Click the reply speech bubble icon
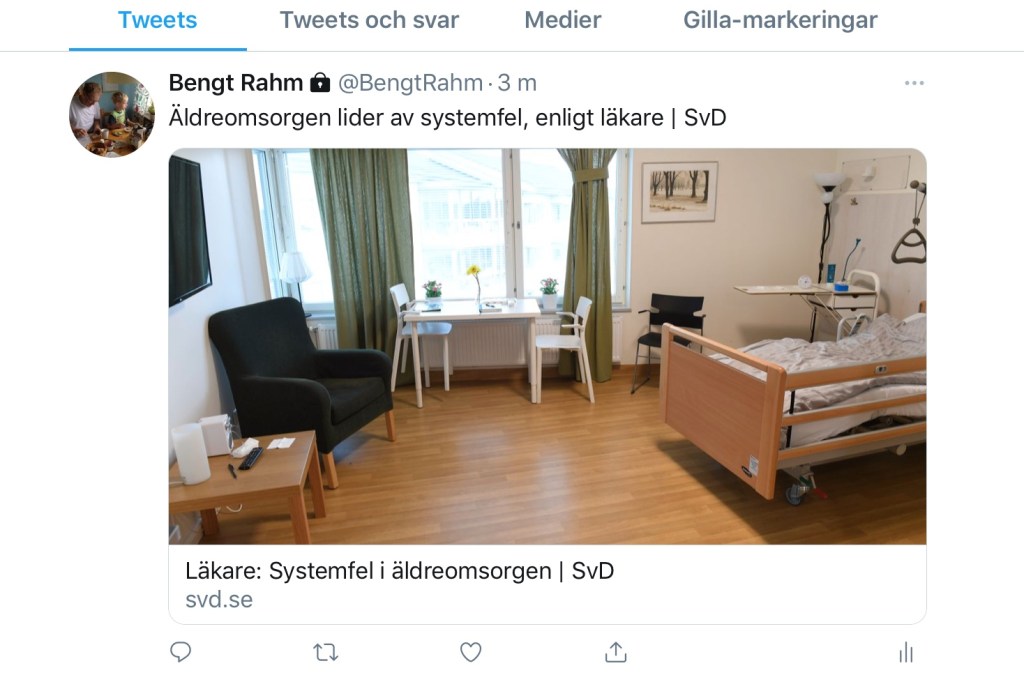This screenshot has width=1024, height=675. pos(180,651)
